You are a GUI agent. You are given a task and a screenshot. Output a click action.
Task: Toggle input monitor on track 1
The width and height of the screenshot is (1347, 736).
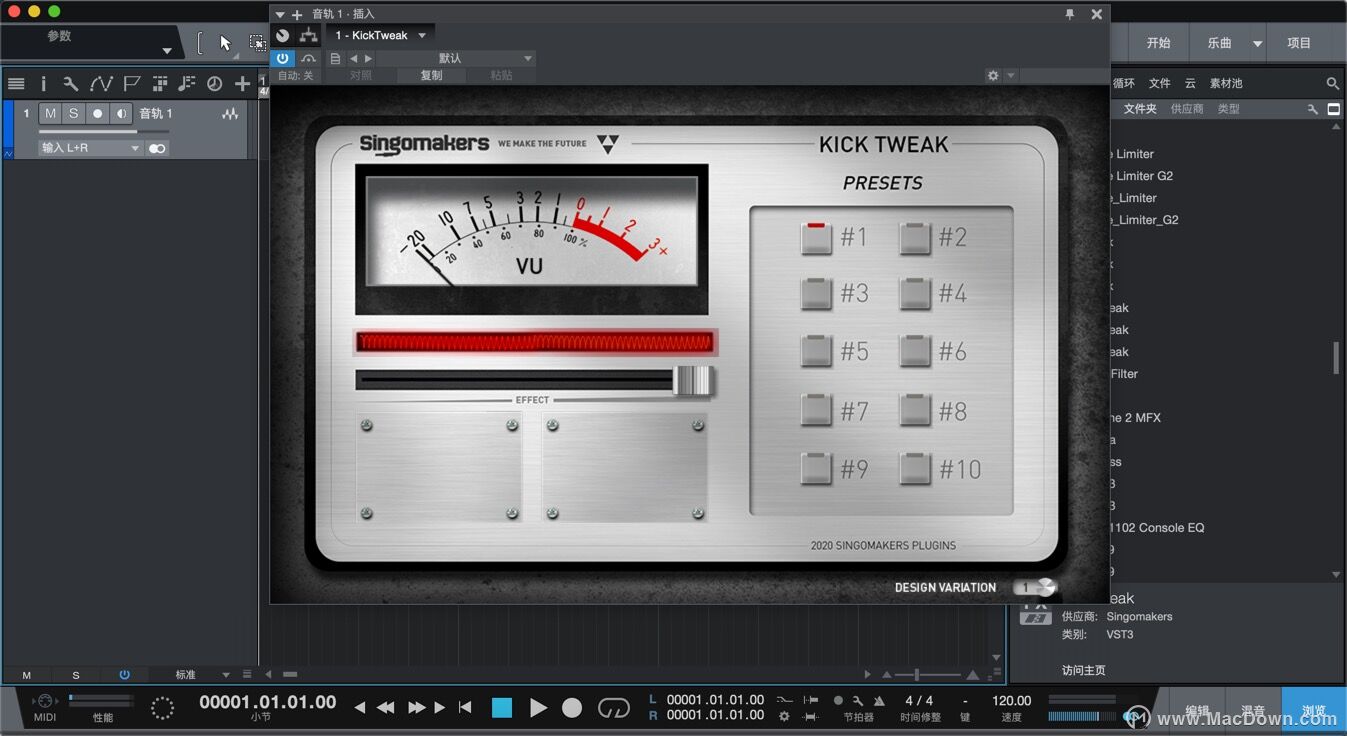point(120,114)
